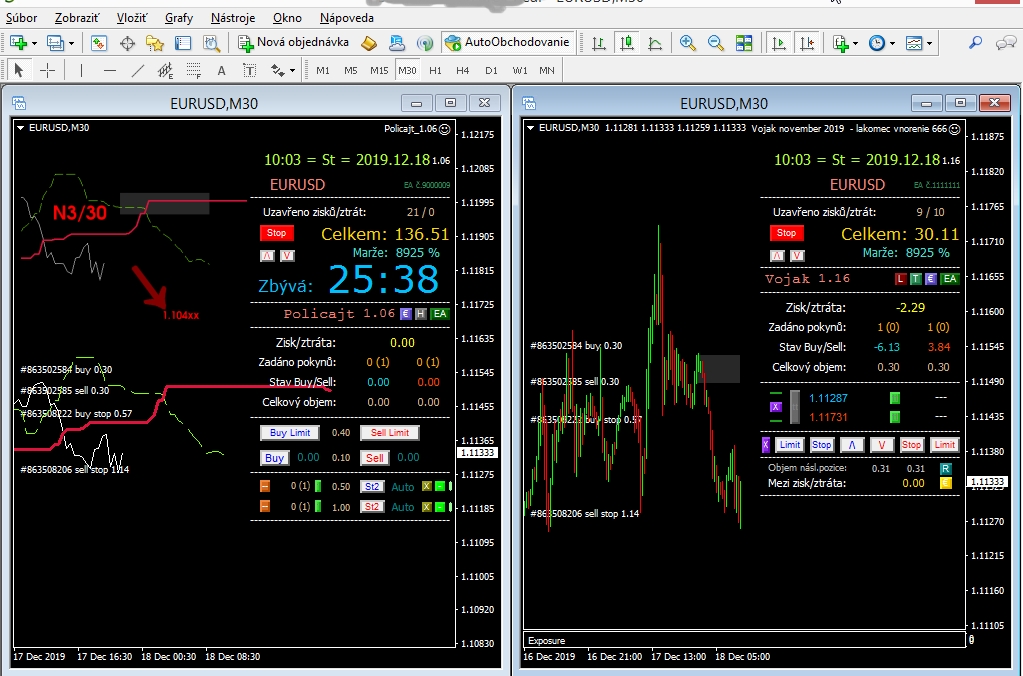Open the Market Watch panel icon

click(x=99, y=43)
